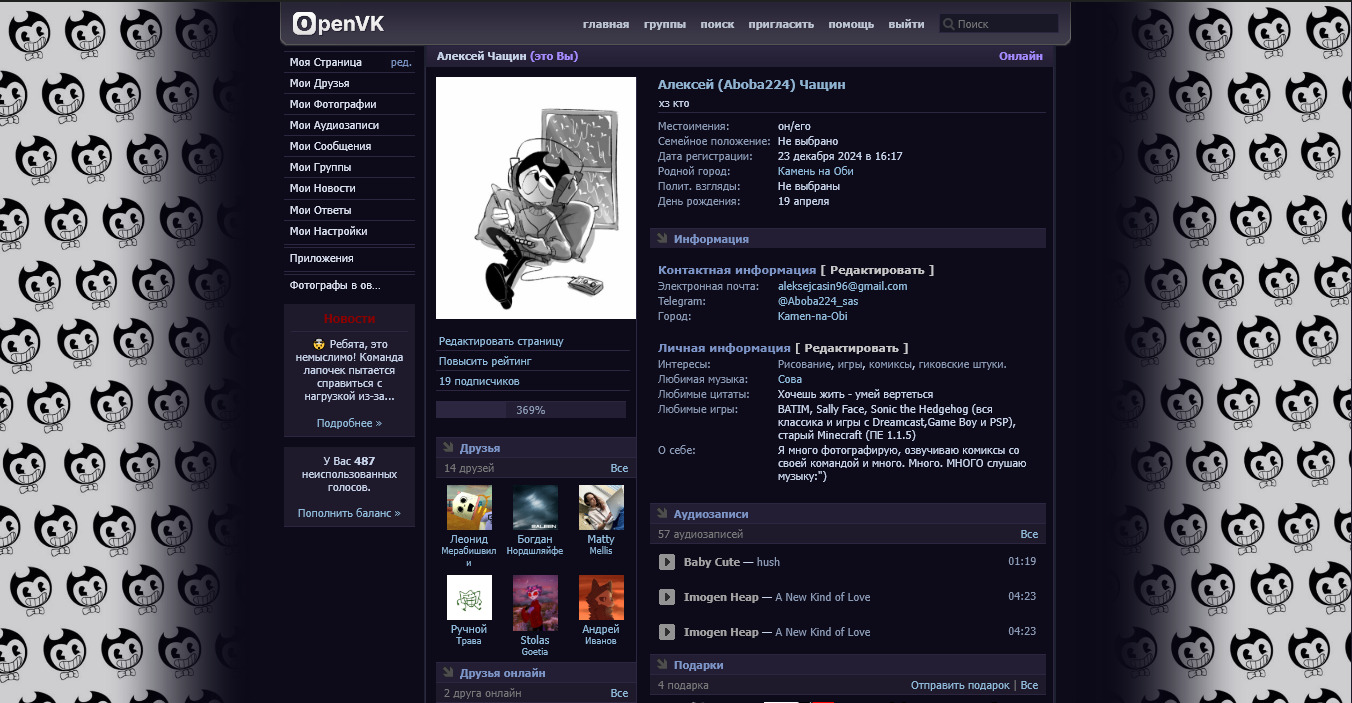Click Все in the Друзья section
The width and height of the screenshot is (1352, 703).
(619, 468)
